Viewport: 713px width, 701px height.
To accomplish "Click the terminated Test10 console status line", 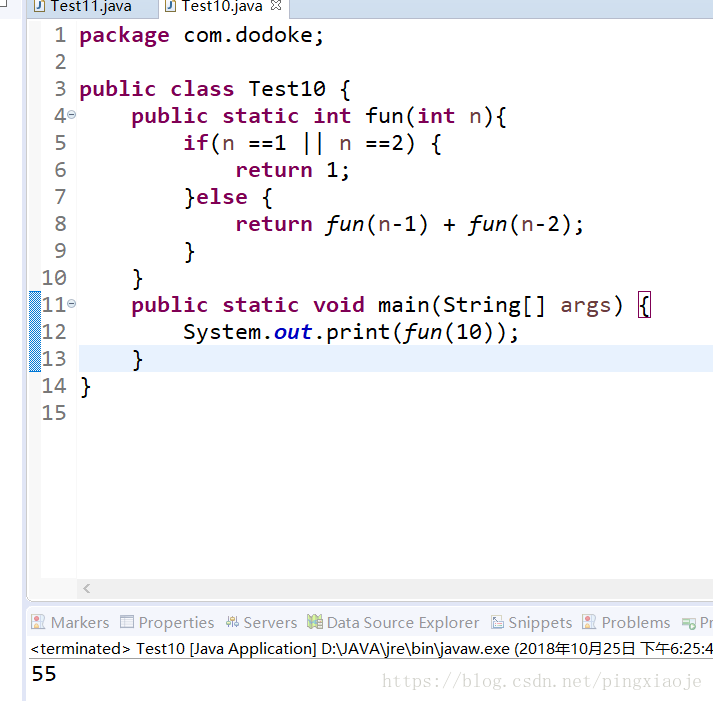I will click(371, 649).
